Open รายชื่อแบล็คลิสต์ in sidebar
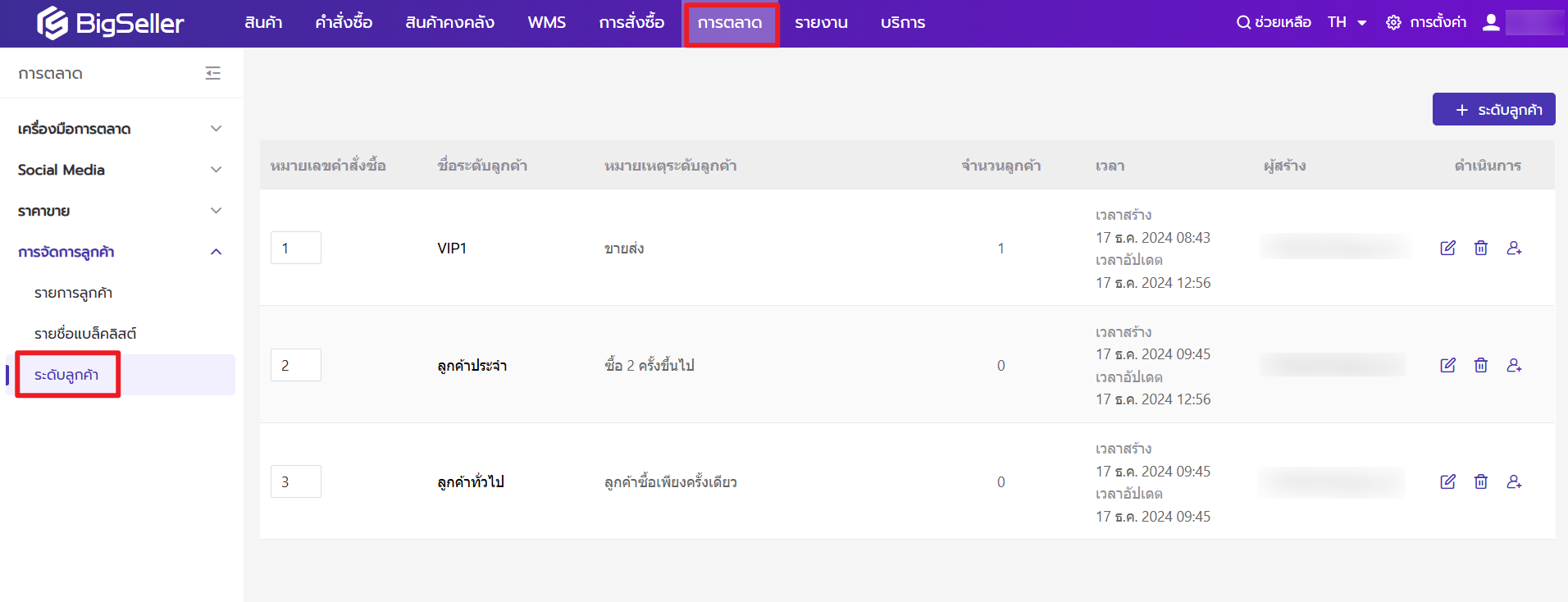Viewport: 1568px width, 602px height. tap(85, 334)
